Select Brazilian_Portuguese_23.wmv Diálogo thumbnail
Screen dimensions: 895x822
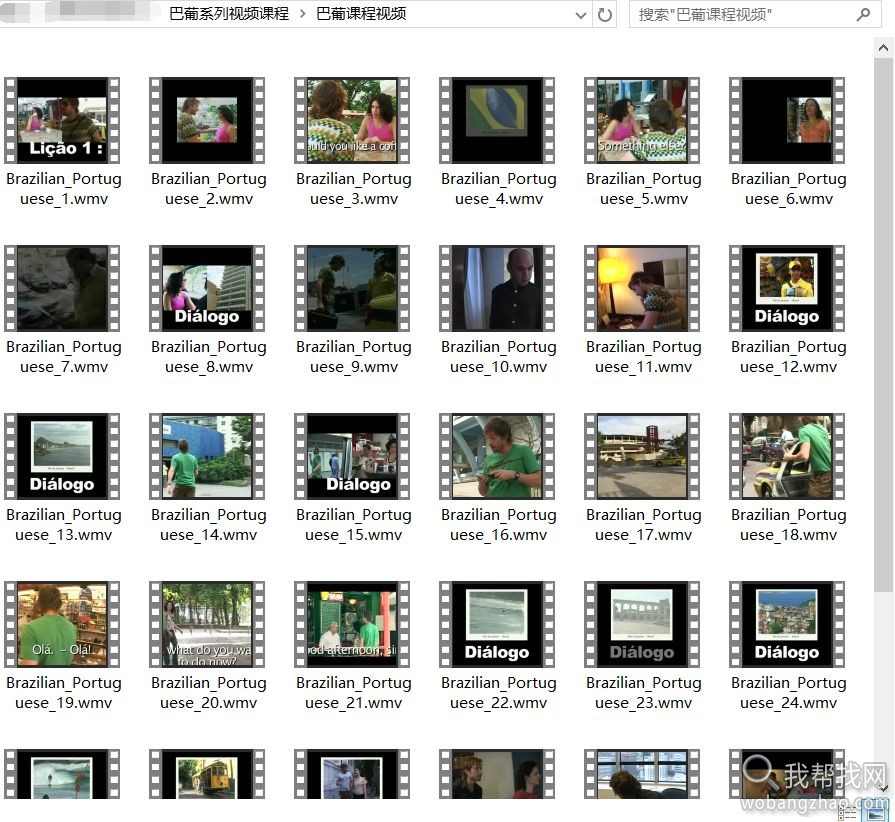[642, 624]
